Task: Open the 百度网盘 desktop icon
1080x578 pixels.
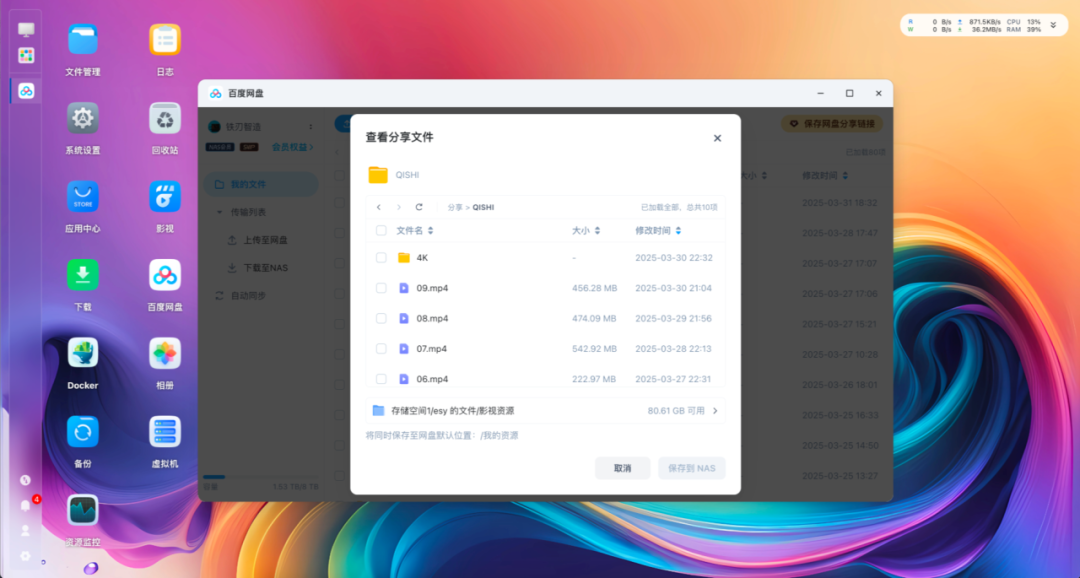Action: point(165,276)
